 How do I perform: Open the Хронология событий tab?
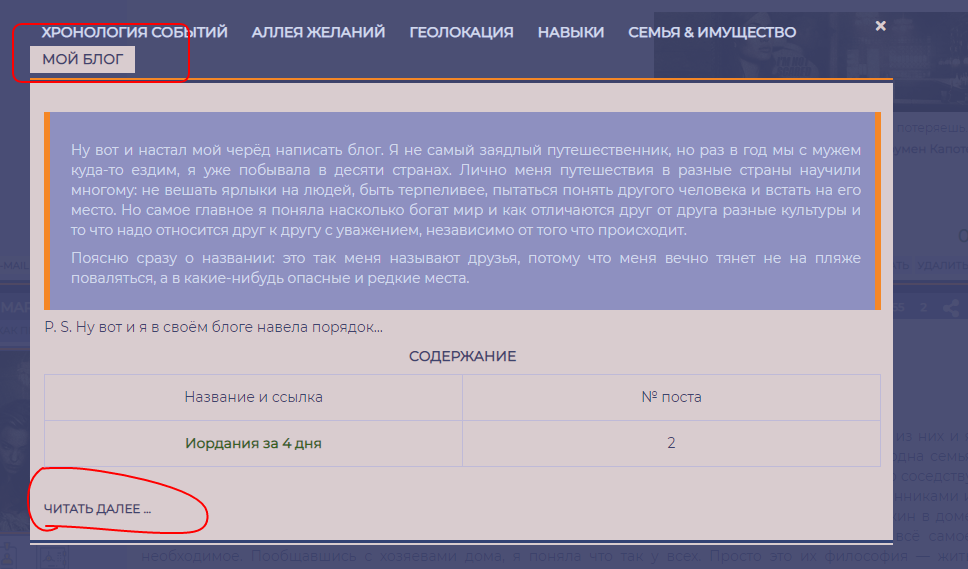point(134,32)
